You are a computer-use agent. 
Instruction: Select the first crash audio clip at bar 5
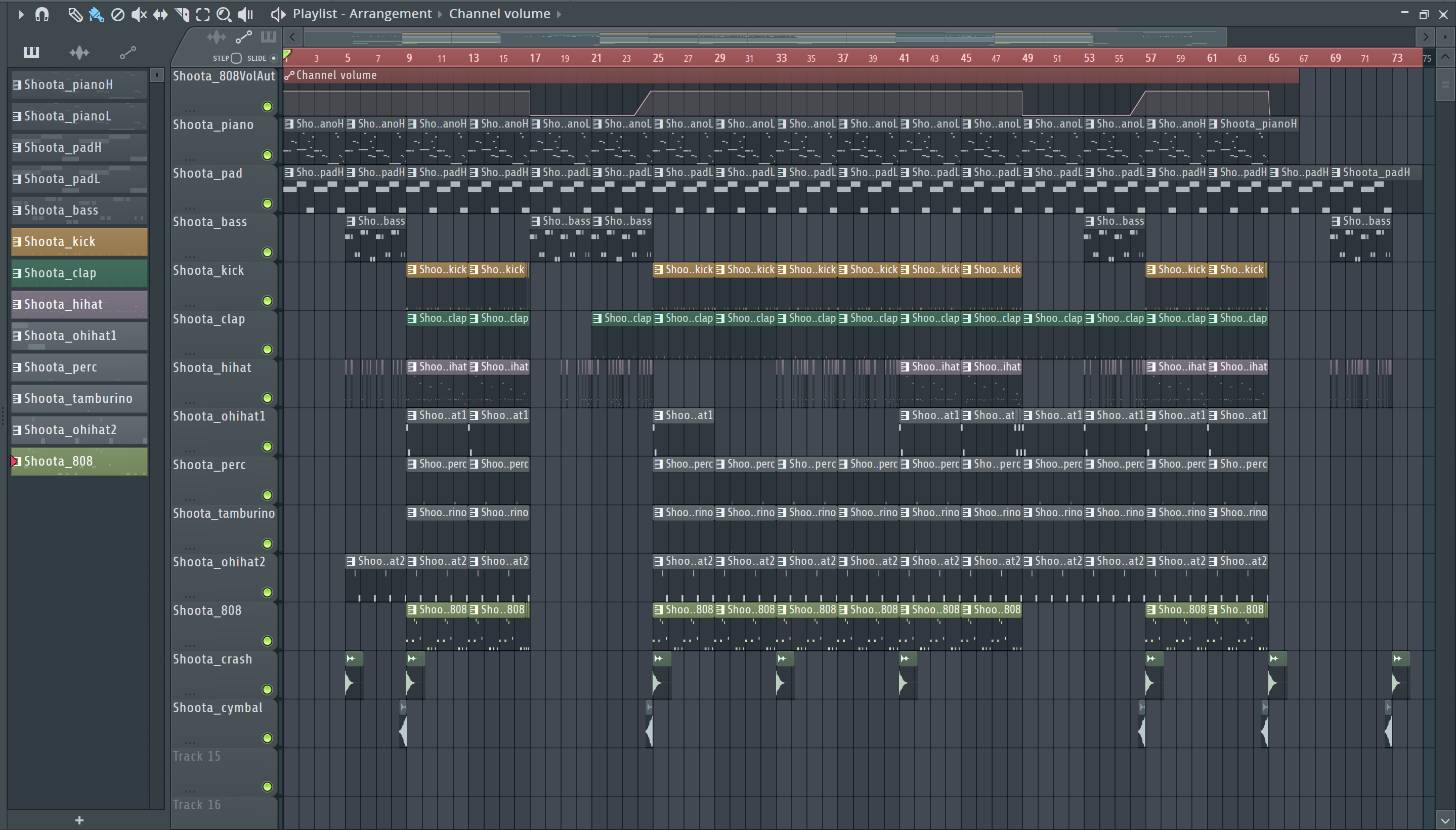click(x=354, y=674)
